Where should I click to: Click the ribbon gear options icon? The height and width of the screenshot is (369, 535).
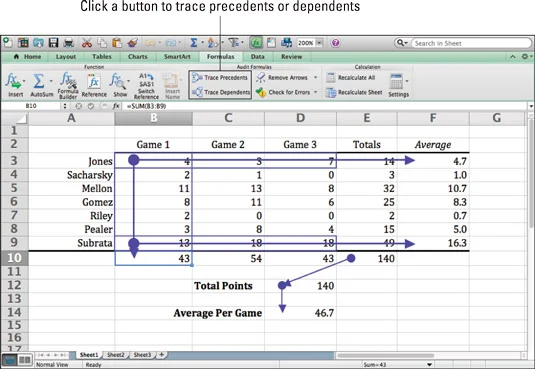(x=526, y=57)
